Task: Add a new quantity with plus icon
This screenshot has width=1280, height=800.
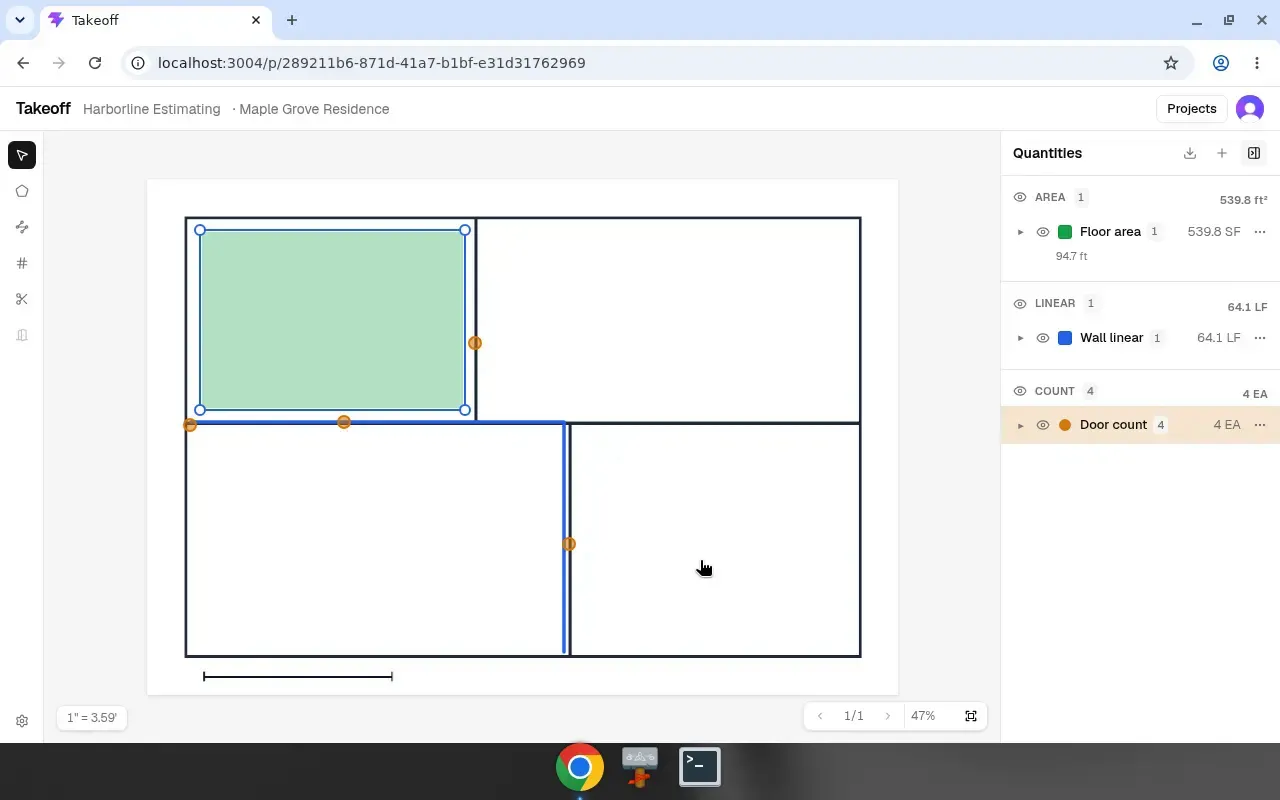Action: [1222, 153]
